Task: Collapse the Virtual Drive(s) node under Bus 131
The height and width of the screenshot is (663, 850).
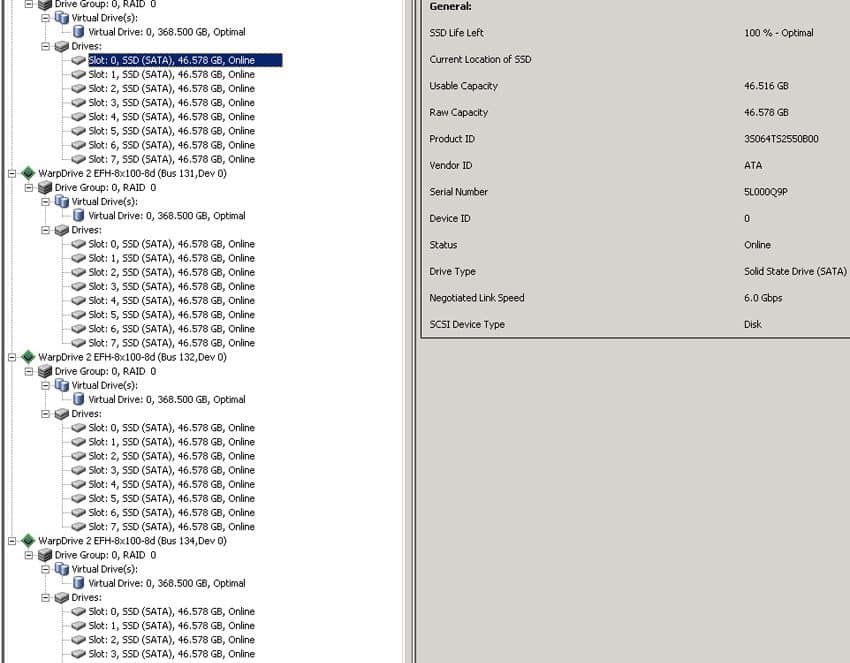Action: point(46,202)
